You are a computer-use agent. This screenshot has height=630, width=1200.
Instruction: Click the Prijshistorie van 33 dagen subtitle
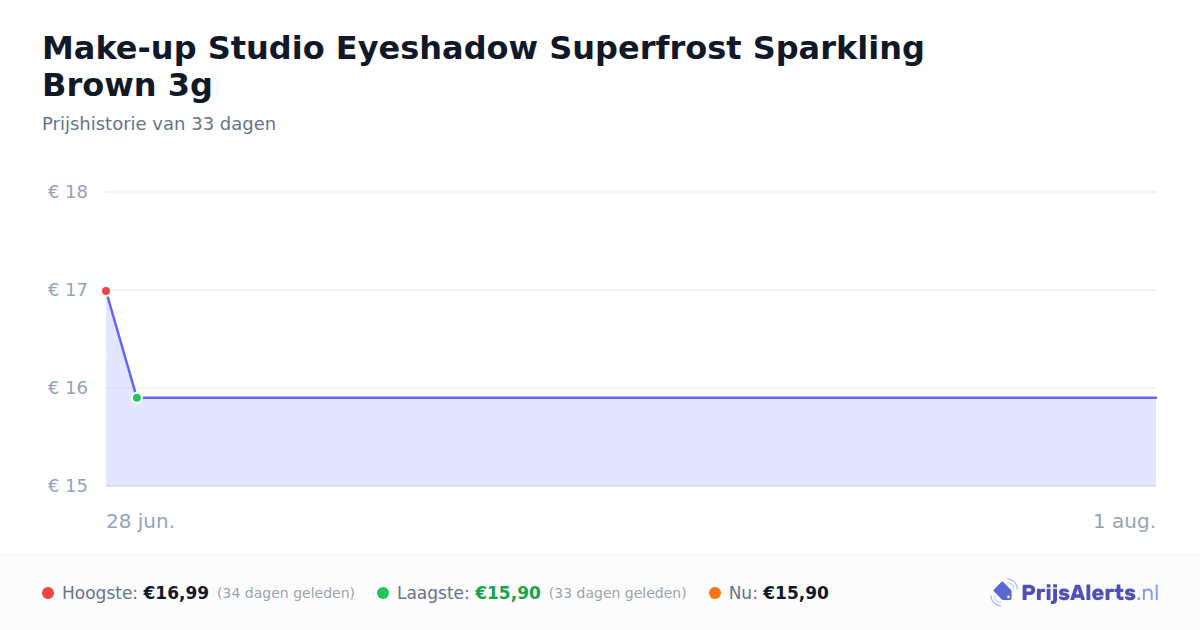pyautogui.click(x=159, y=124)
